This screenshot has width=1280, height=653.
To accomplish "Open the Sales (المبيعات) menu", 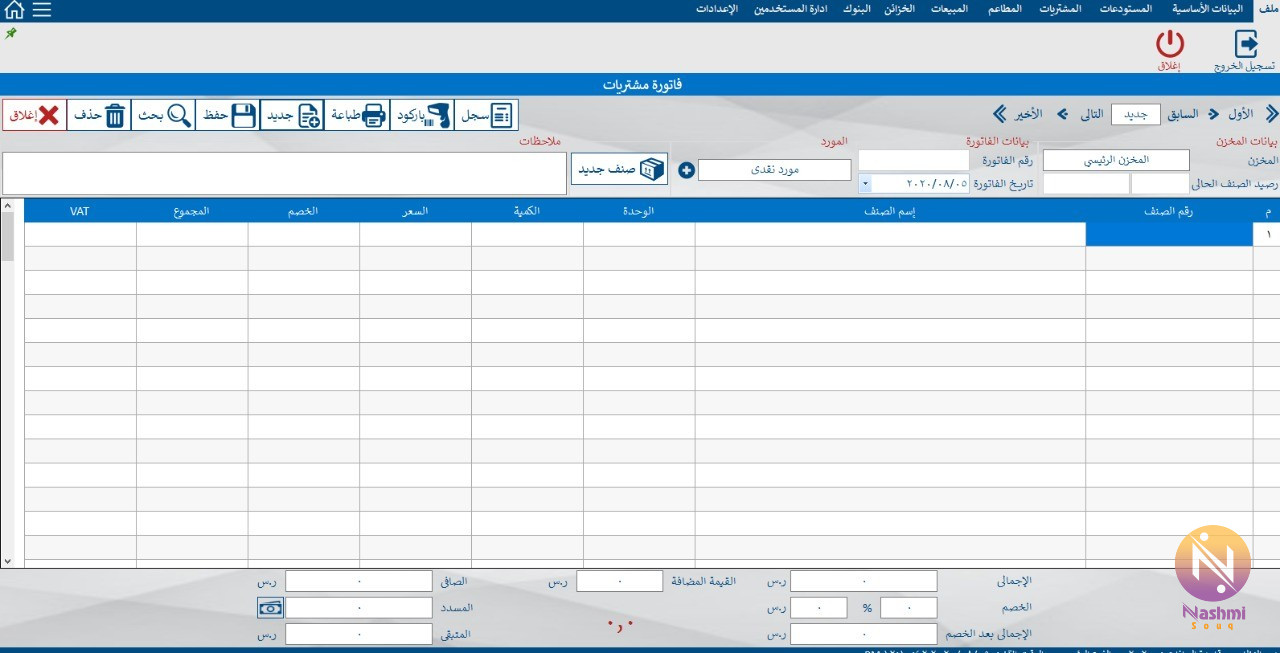I will [949, 9].
